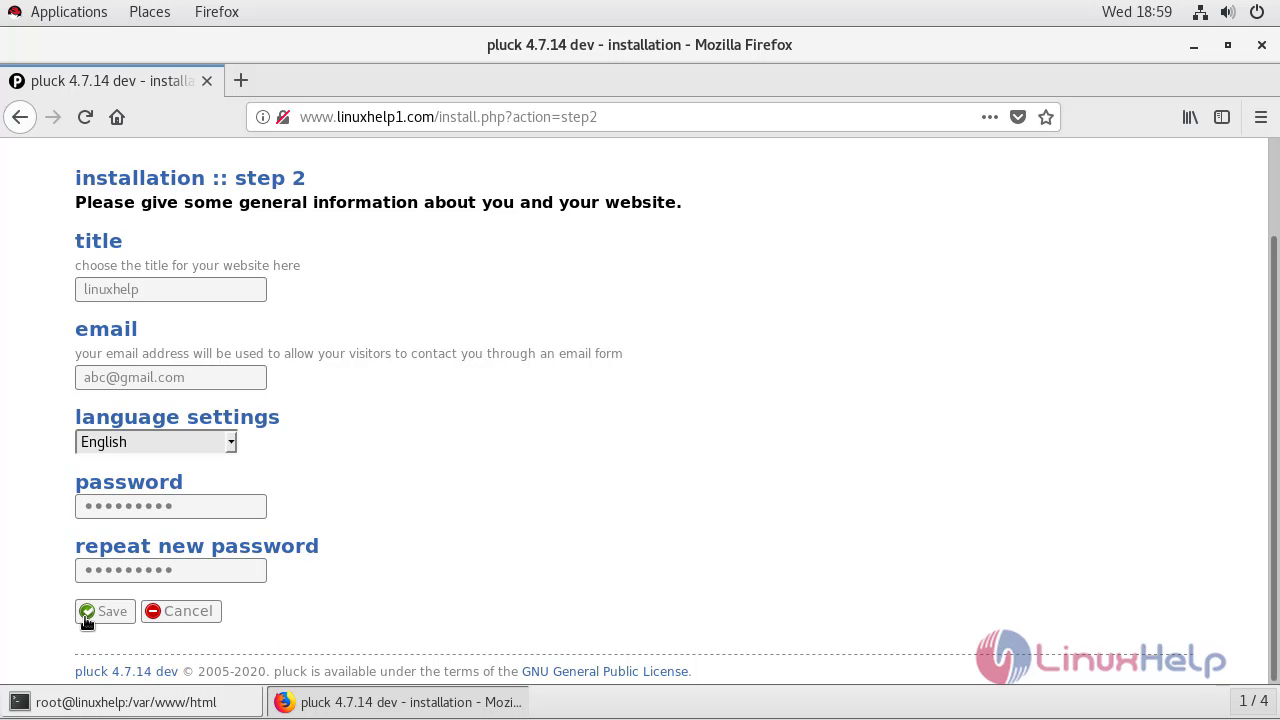
Task: Click terminal icon in bottom taskbar
Action: click(19, 702)
